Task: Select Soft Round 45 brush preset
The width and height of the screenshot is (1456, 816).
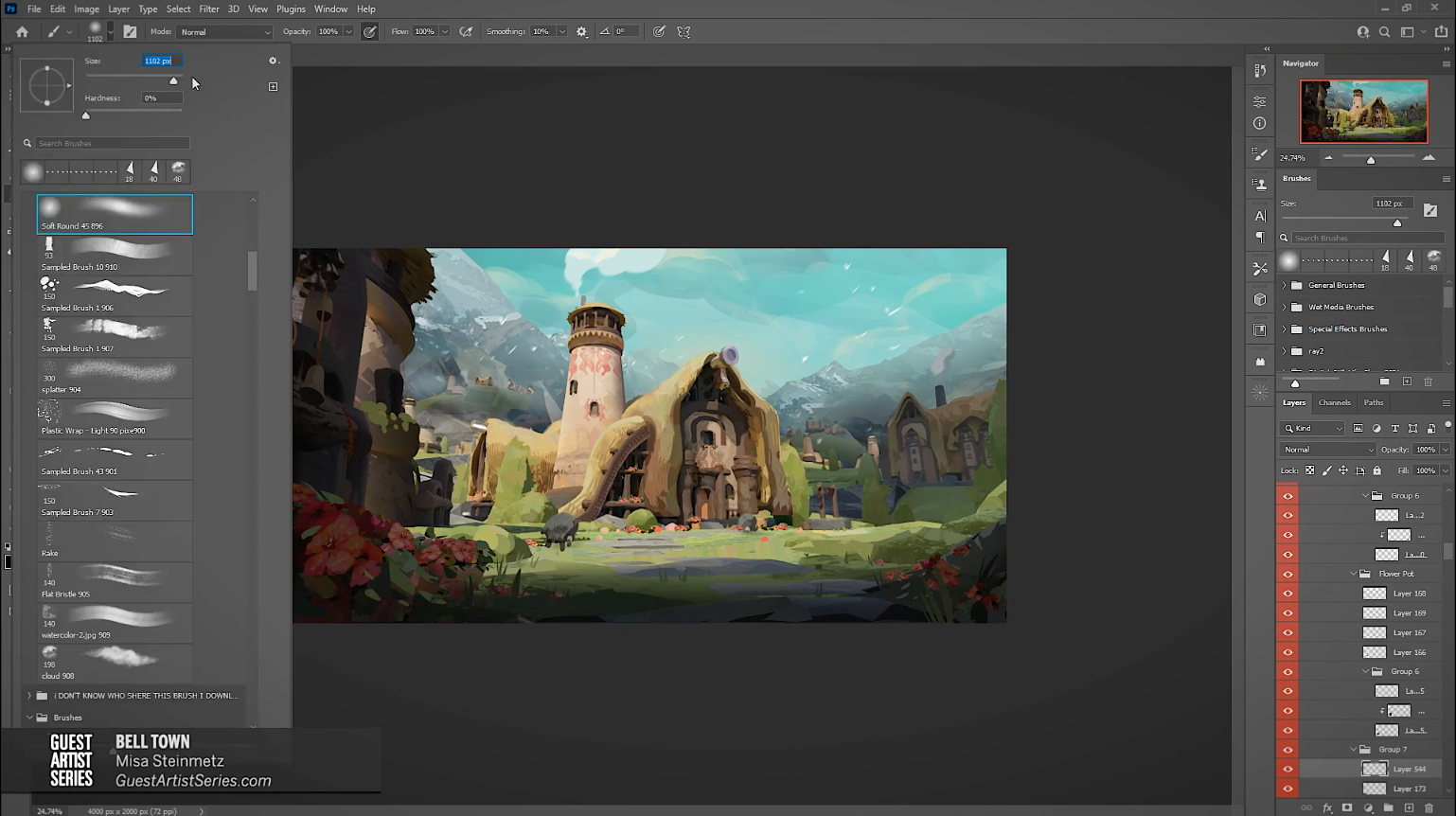Action: coord(115,214)
